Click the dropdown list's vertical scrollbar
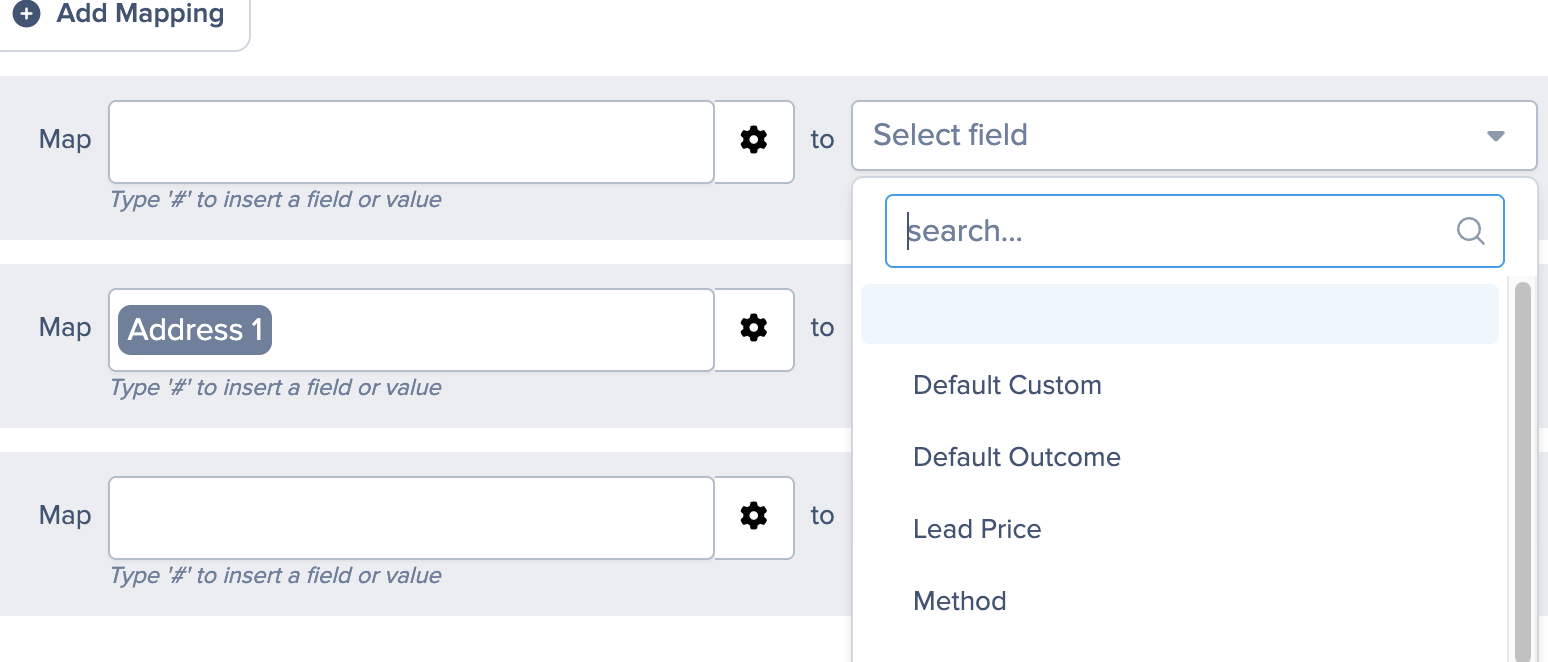The width and height of the screenshot is (1548, 662). coord(1522,470)
